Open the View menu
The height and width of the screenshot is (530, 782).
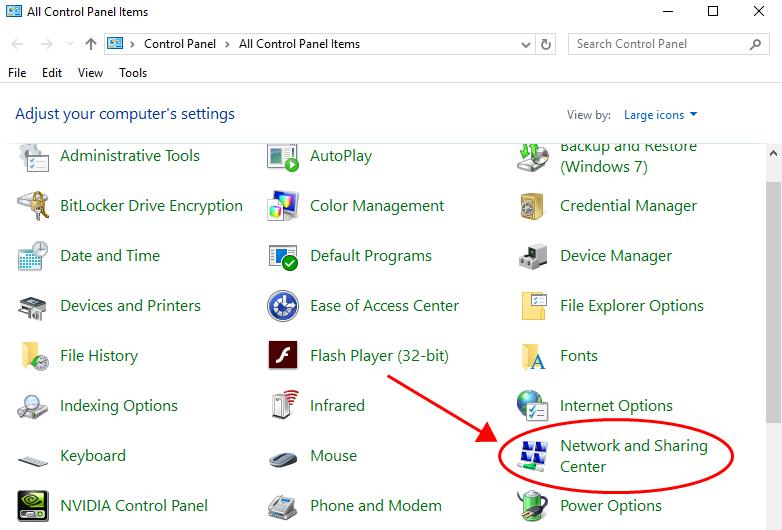coord(90,73)
